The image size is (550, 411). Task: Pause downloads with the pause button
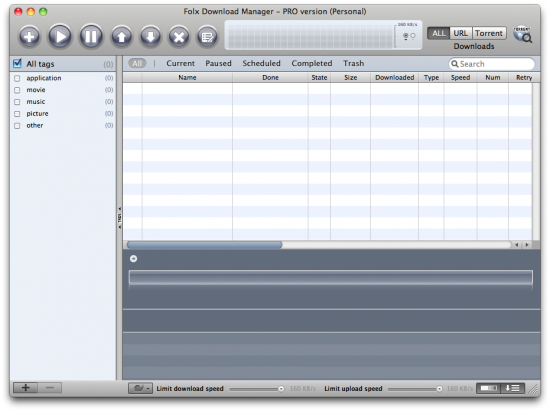[91, 36]
